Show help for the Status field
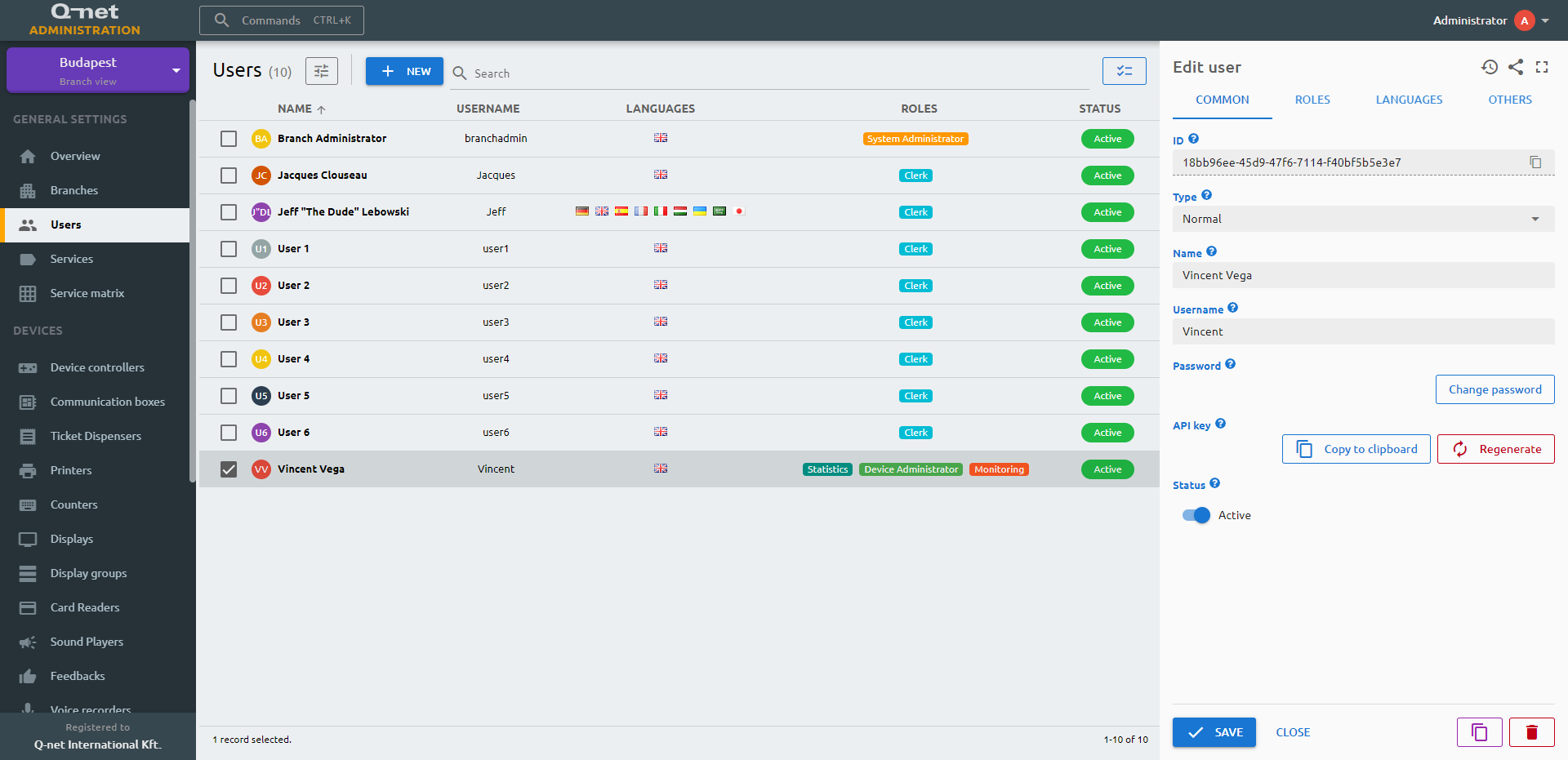 tap(1214, 483)
